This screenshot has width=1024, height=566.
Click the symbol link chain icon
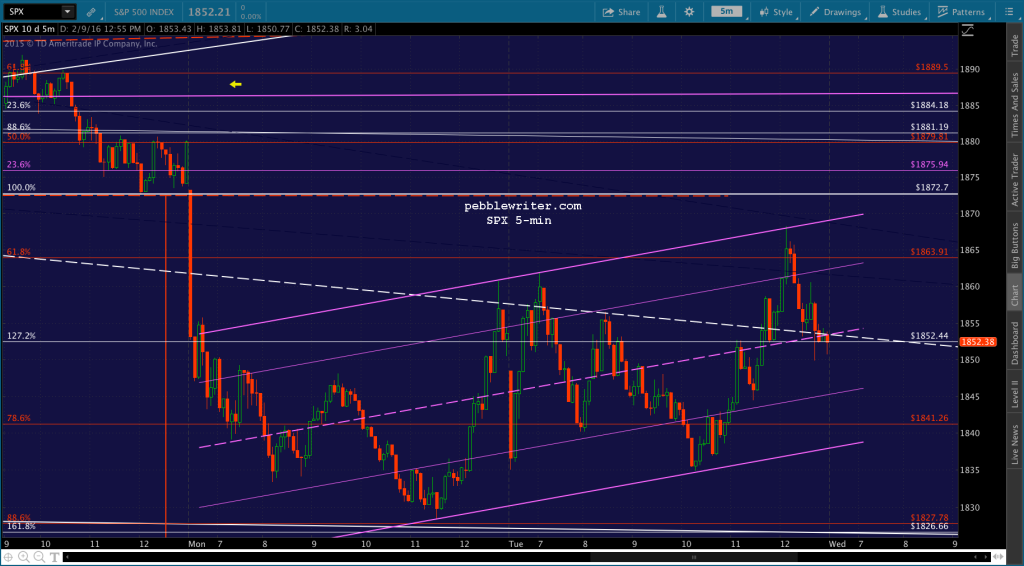(x=91, y=12)
